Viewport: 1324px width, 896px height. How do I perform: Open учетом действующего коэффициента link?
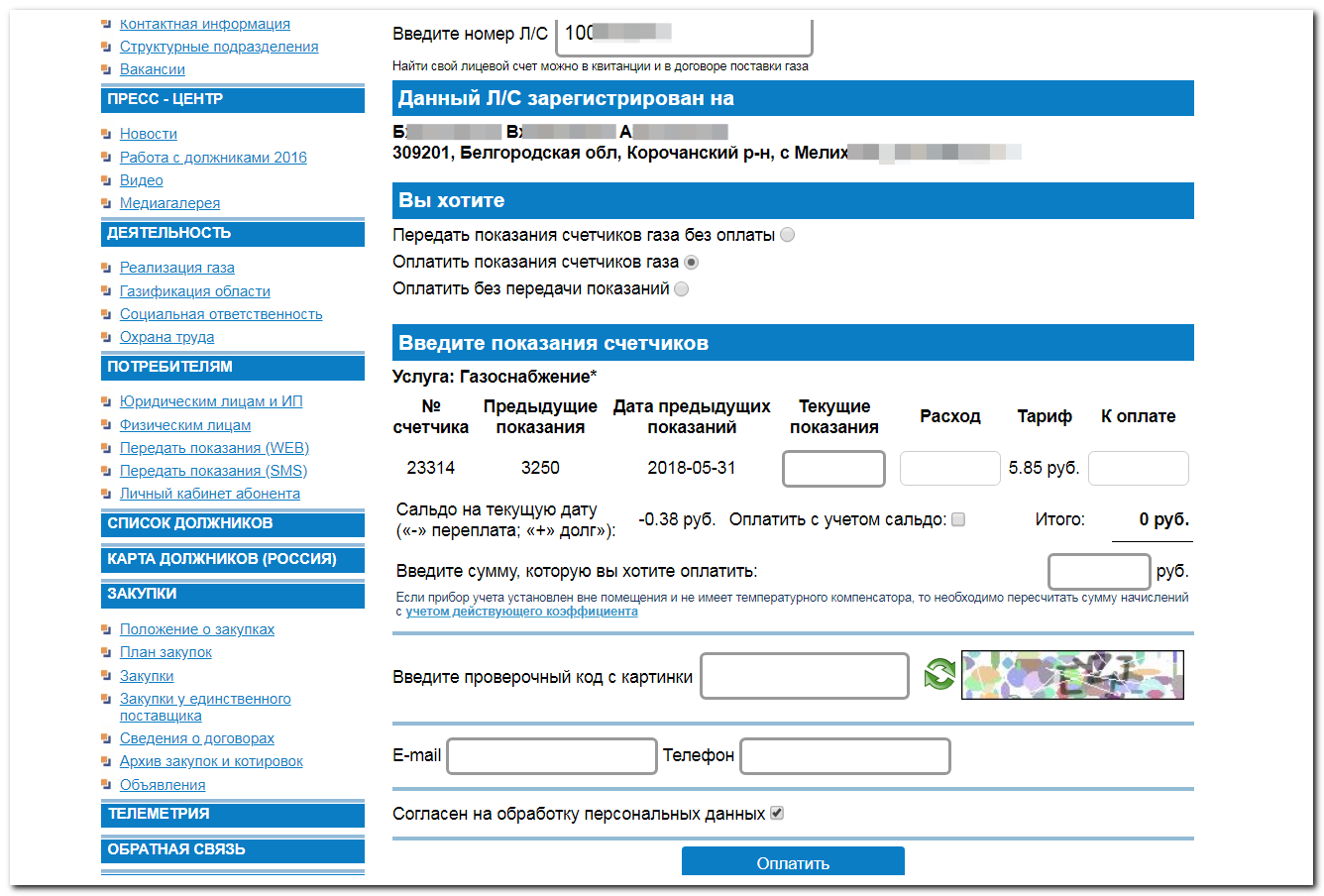click(521, 612)
